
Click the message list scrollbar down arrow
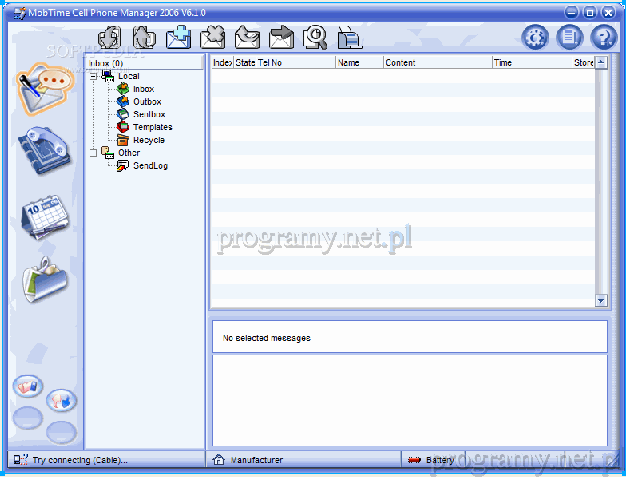pos(601,300)
